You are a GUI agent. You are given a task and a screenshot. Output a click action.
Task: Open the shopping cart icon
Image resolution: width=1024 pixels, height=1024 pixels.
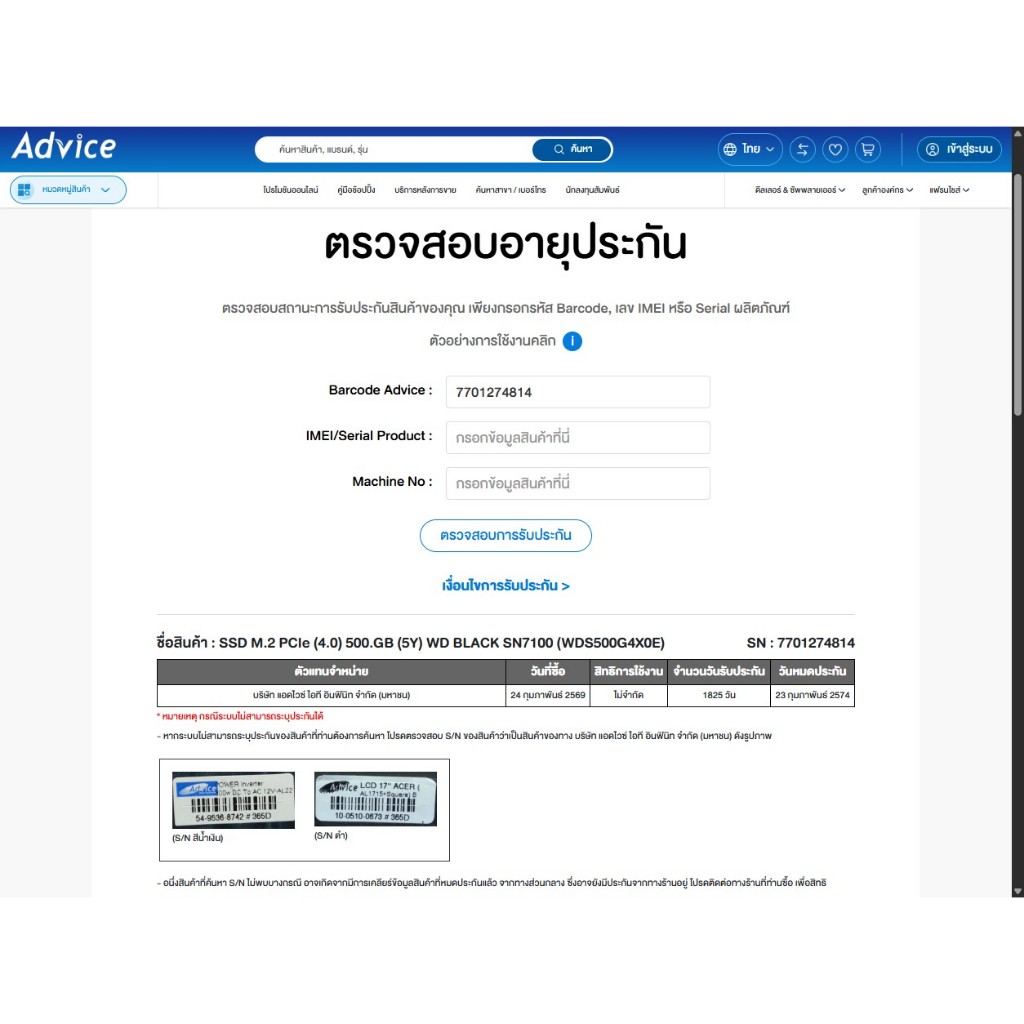[x=867, y=149]
